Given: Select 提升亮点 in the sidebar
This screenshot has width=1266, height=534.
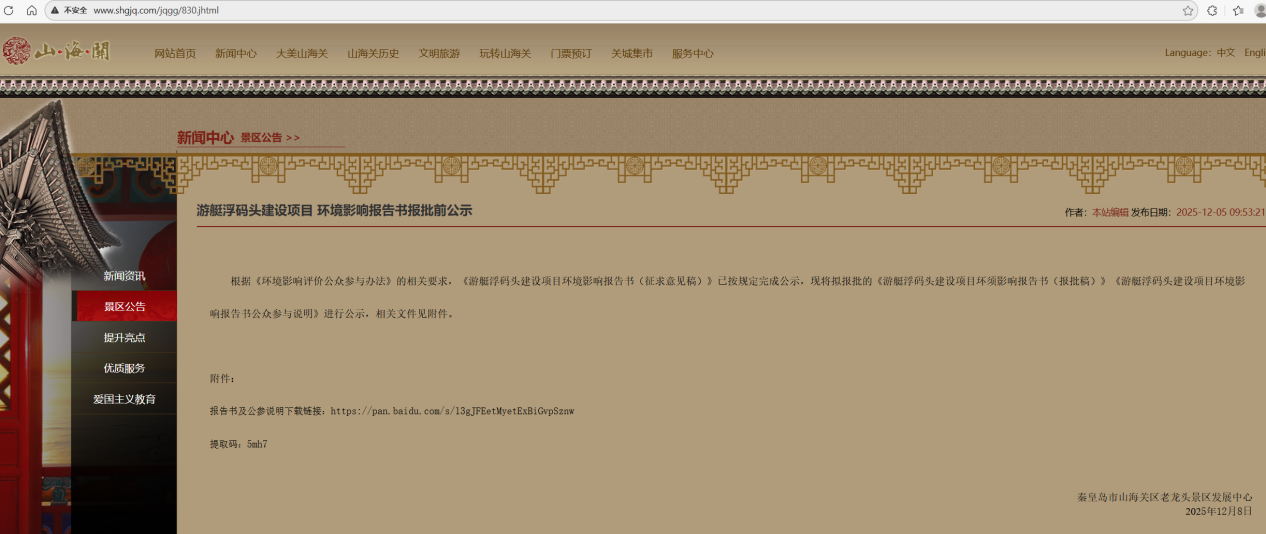Looking at the screenshot, I should point(124,338).
